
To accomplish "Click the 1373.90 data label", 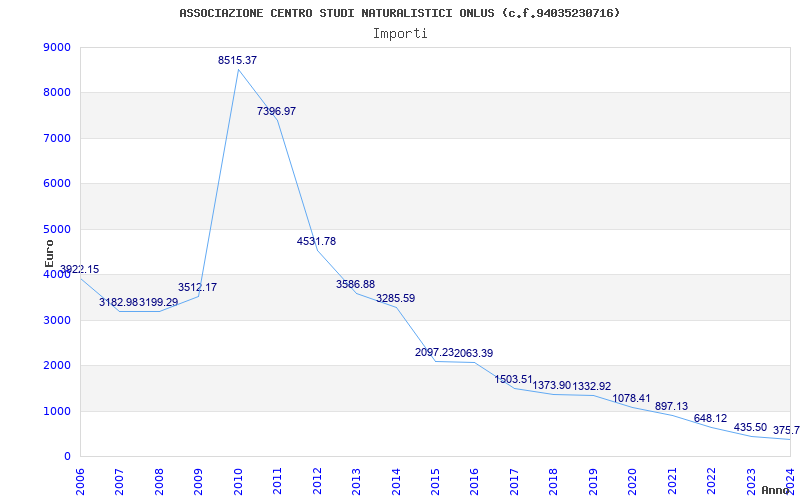I will tap(552, 386).
